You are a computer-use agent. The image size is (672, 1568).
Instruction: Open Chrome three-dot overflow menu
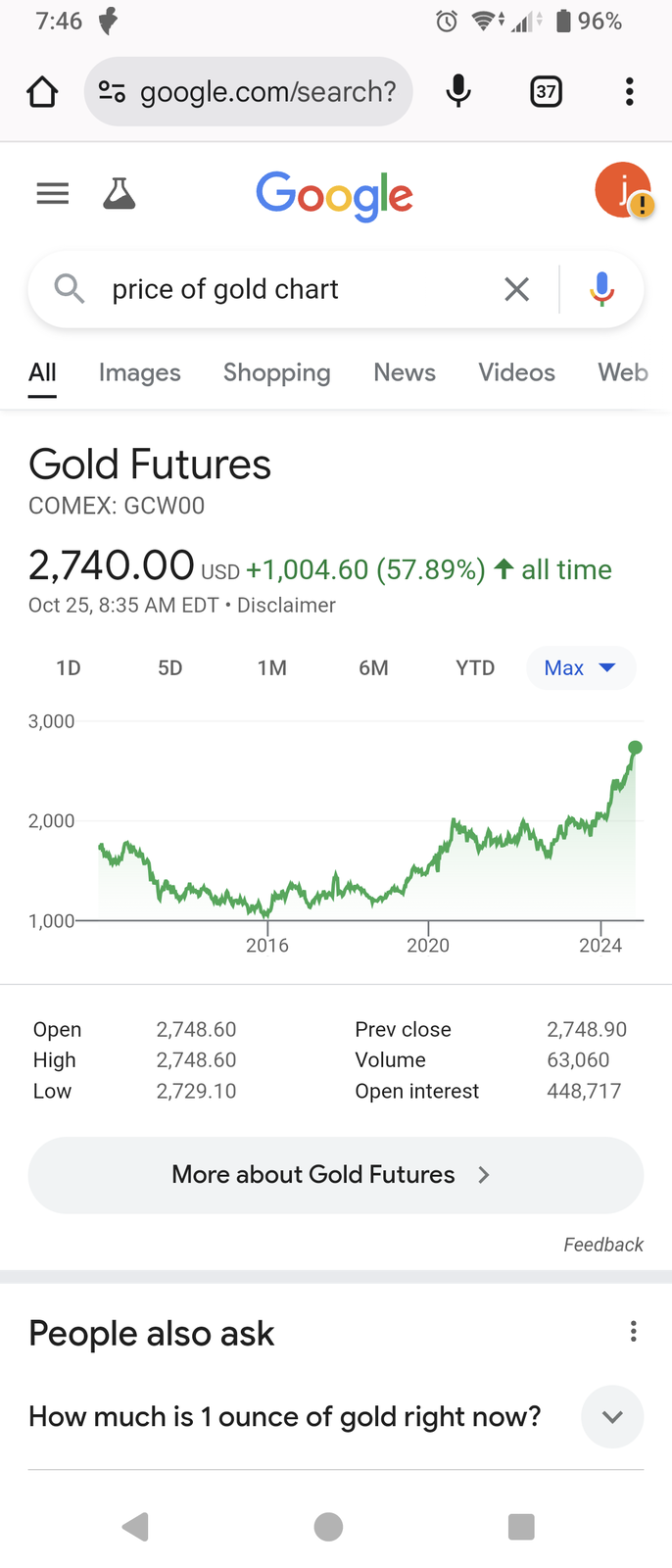tap(630, 91)
